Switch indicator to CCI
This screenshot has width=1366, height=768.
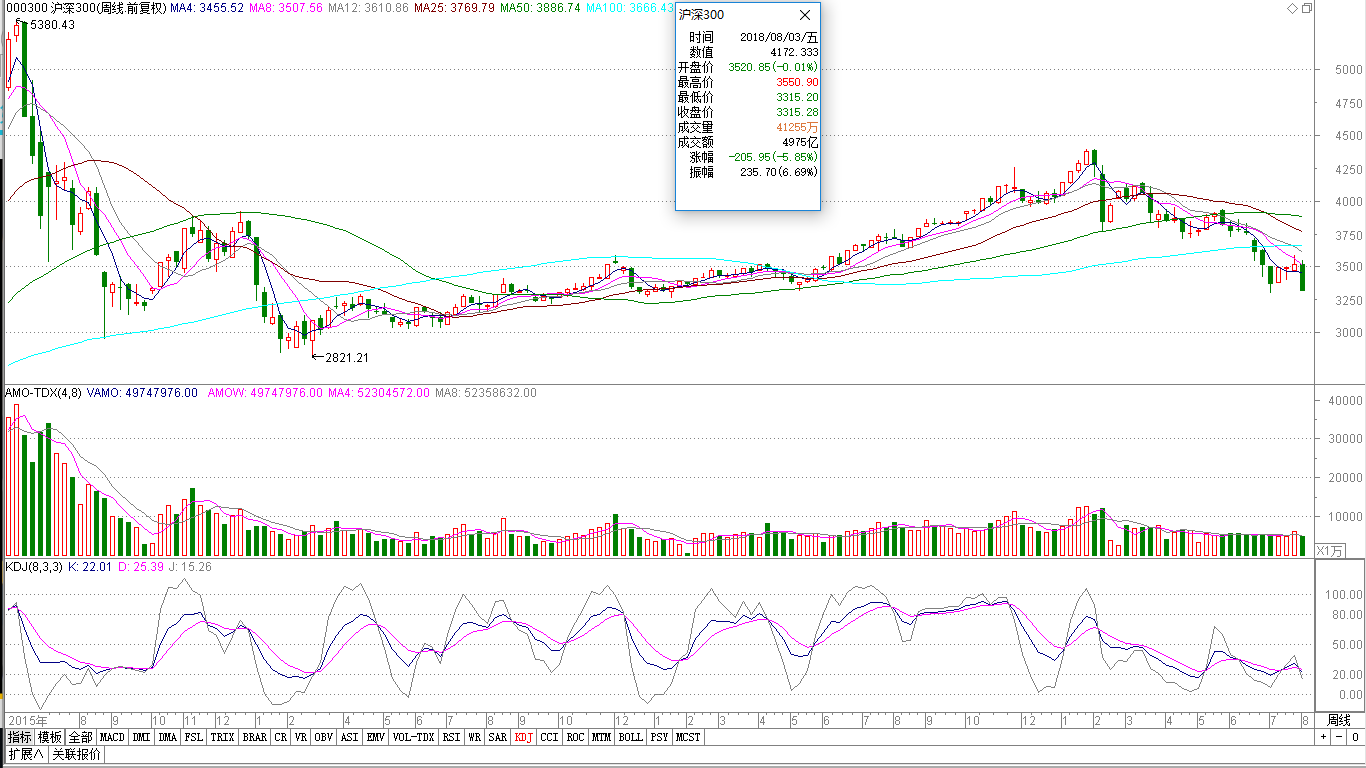(550, 738)
